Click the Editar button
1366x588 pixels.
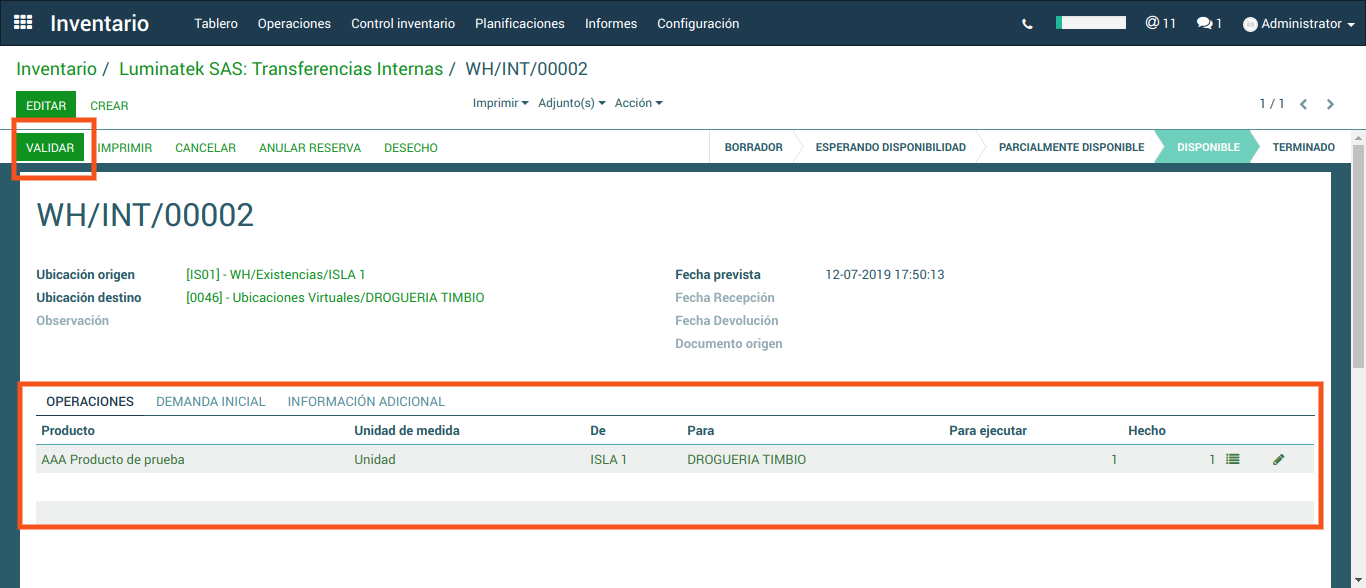(x=46, y=105)
